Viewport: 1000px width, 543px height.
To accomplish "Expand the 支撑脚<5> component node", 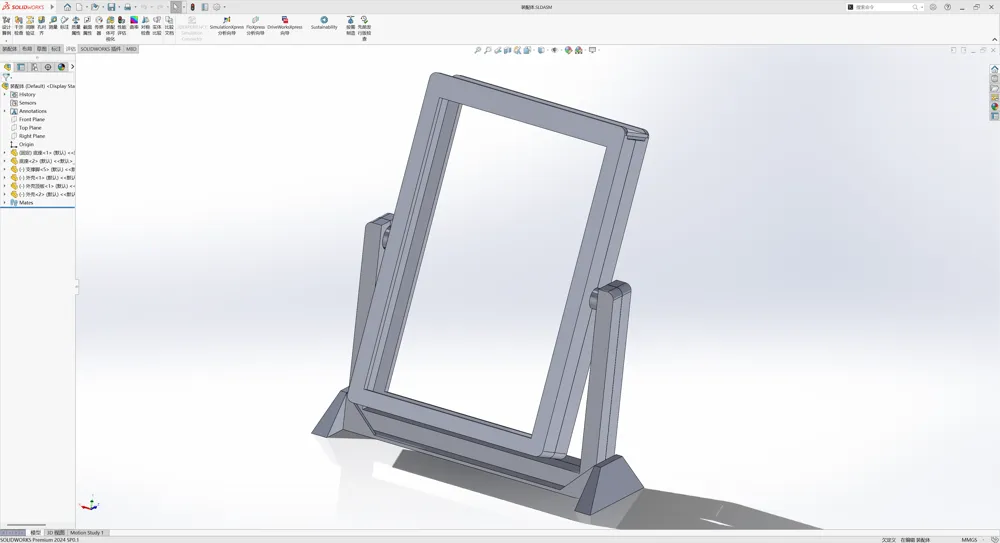I will [x=4, y=169].
